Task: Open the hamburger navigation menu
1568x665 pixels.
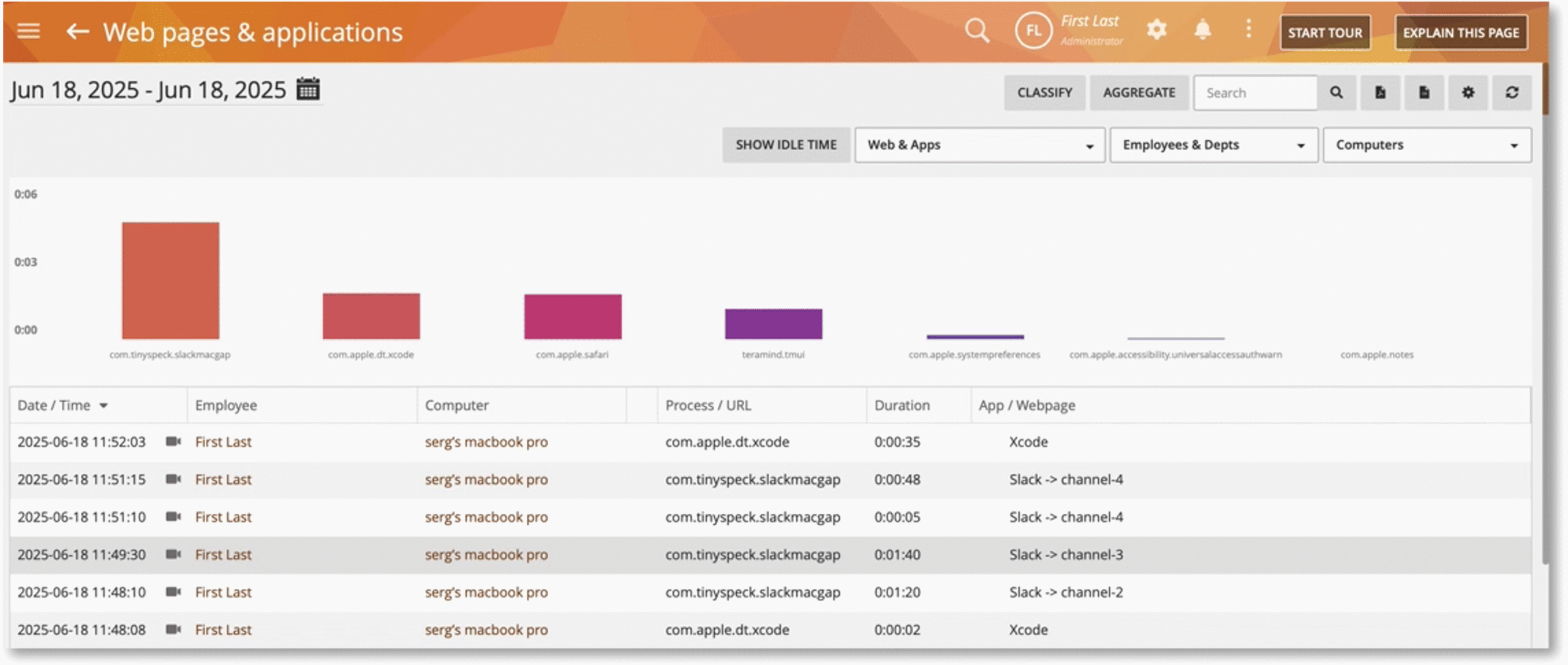Action: click(x=28, y=31)
